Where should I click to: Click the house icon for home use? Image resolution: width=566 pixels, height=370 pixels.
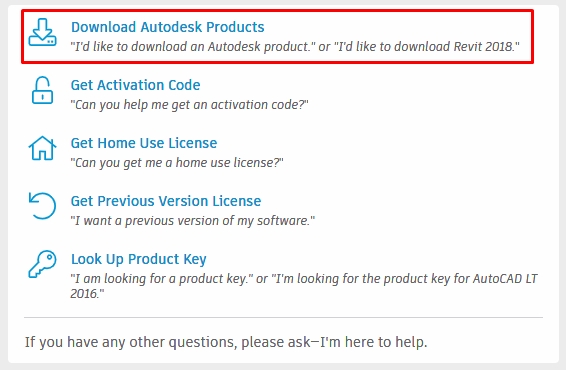point(43,148)
